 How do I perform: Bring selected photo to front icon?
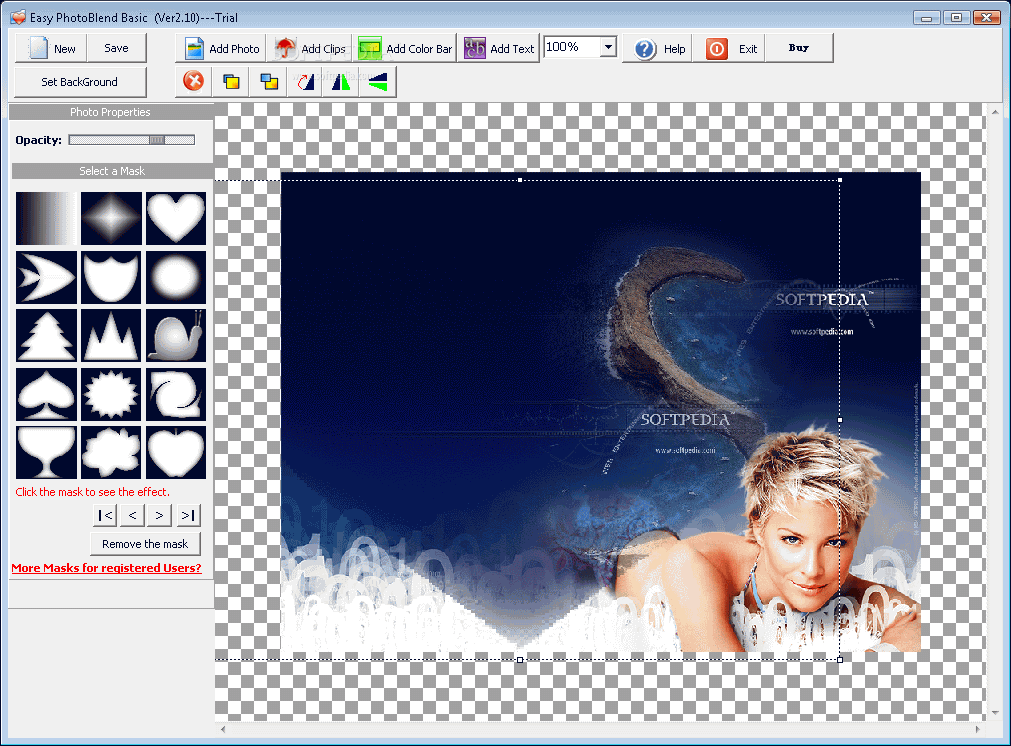(x=231, y=81)
